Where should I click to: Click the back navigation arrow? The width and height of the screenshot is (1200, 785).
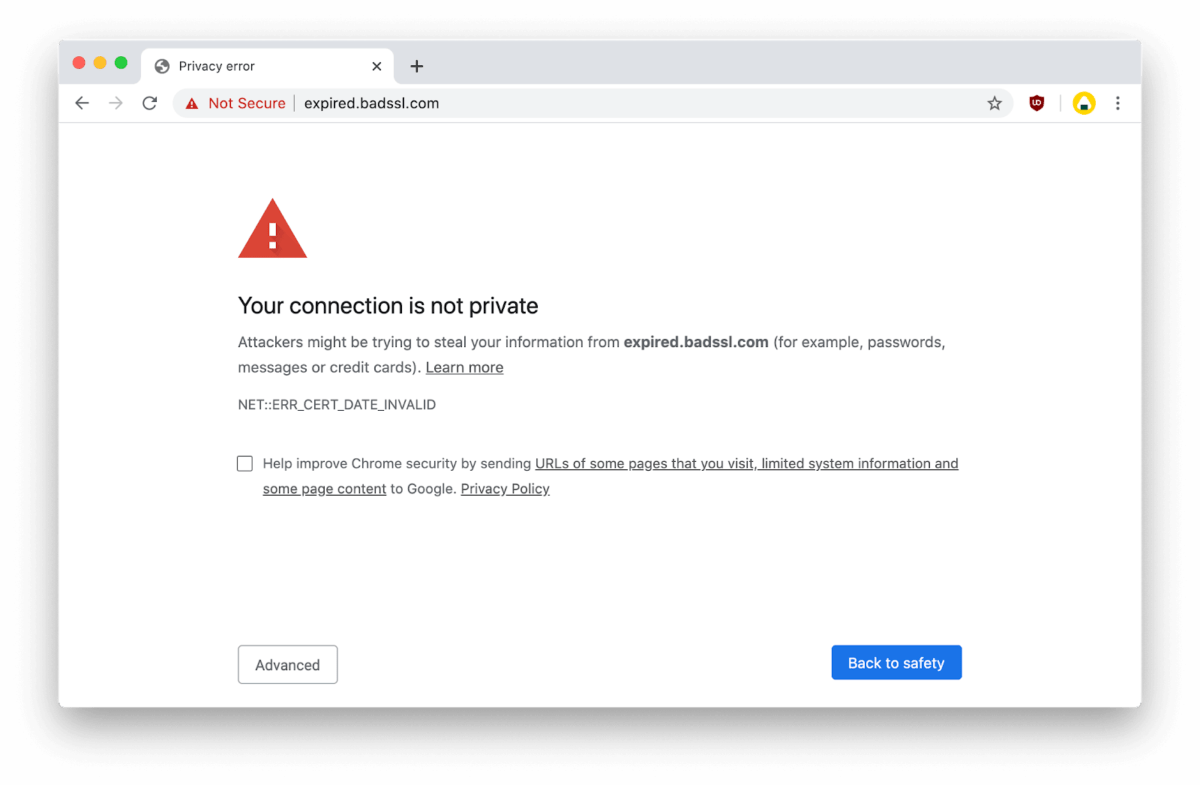coord(82,103)
